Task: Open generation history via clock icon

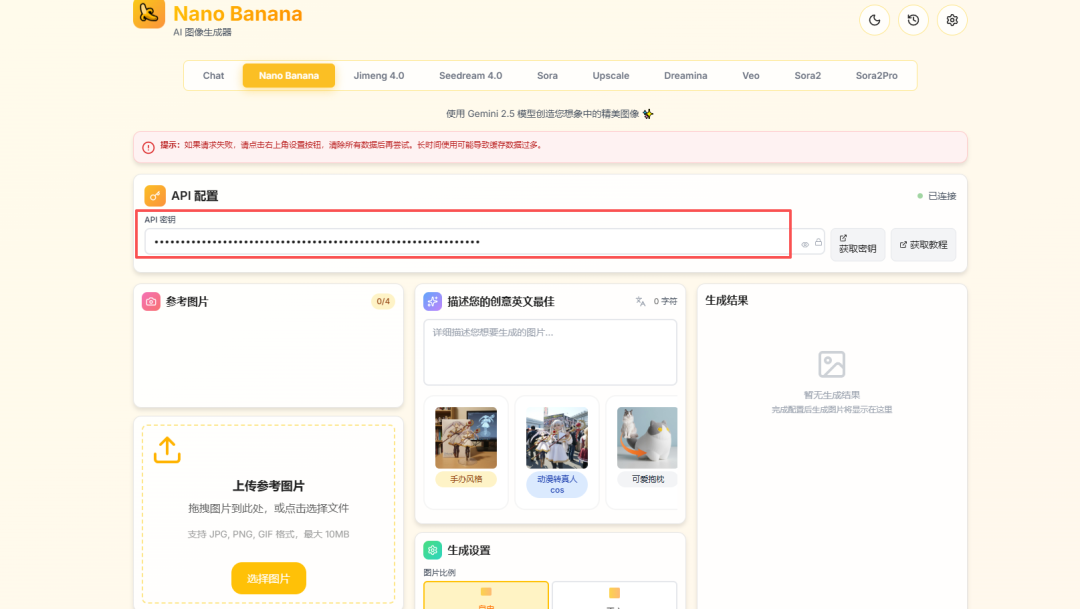Action: pyautogui.click(x=913, y=19)
